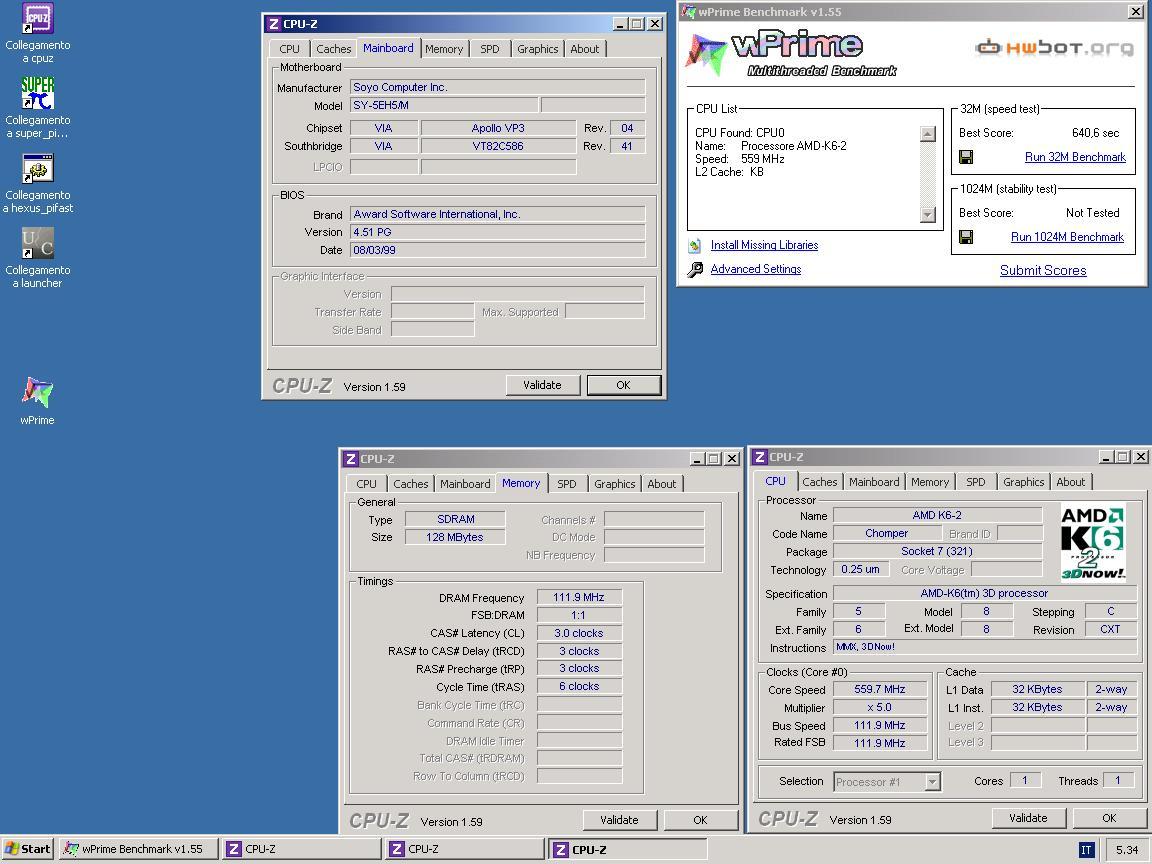Click the system tray clock showing 5.34
1152x864 pixels.
click(x=1126, y=850)
